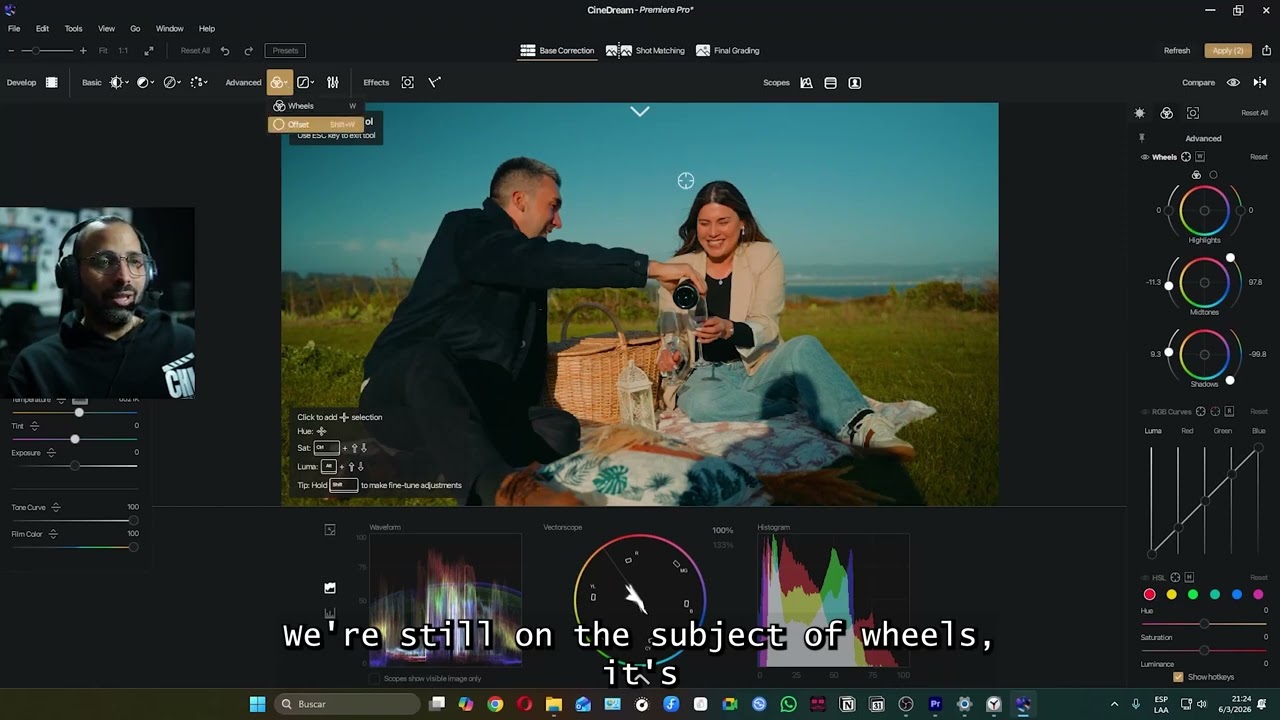The width and height of the screenshot is (1280, 720).
Task: Select the blue HSL color swatch
Action: [1237, 594]
